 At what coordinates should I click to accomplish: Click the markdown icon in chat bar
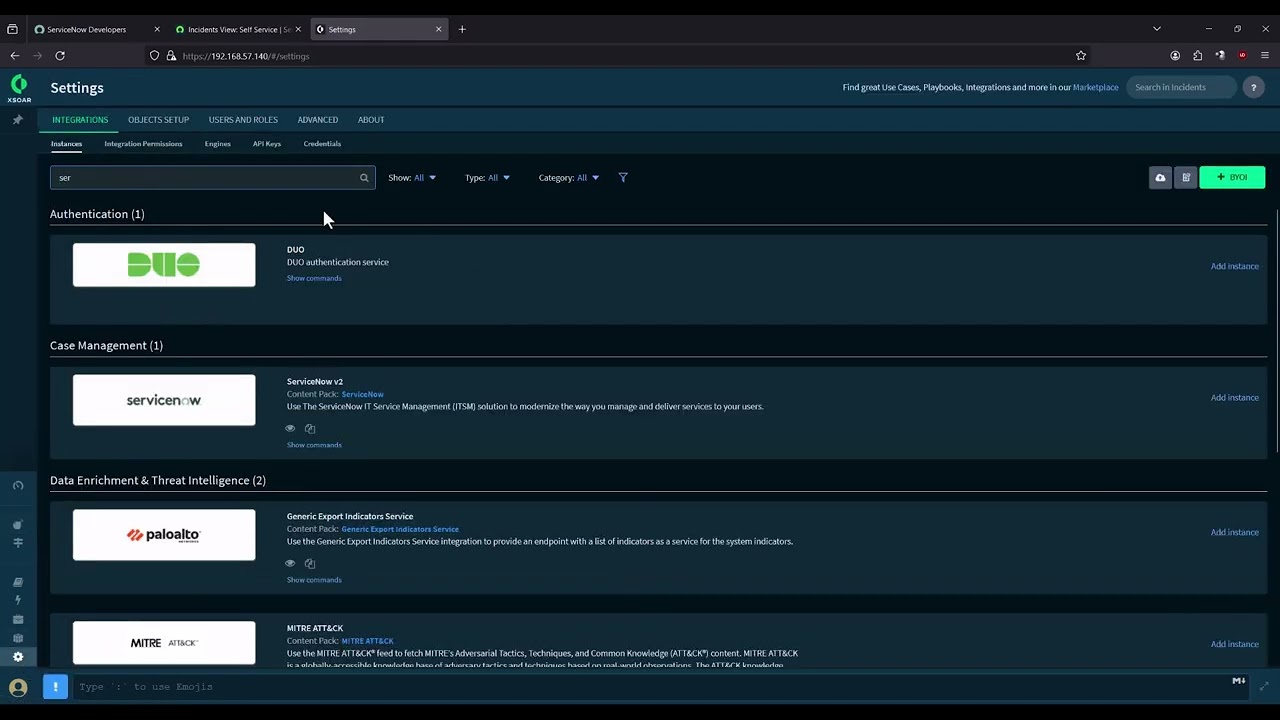pos(1238,681)
